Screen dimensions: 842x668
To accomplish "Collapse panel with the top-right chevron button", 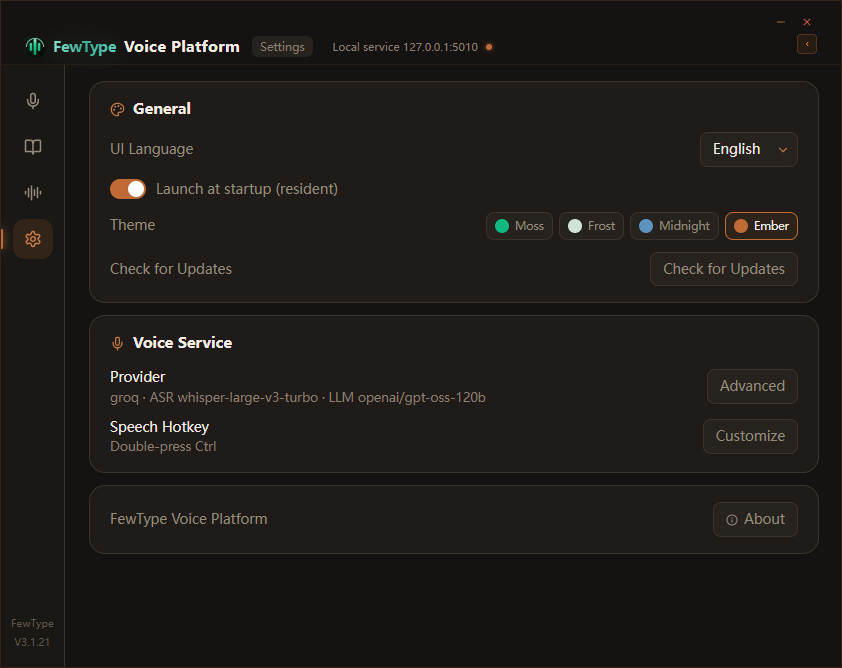I will pyautogui.click(x=807, y=44).
